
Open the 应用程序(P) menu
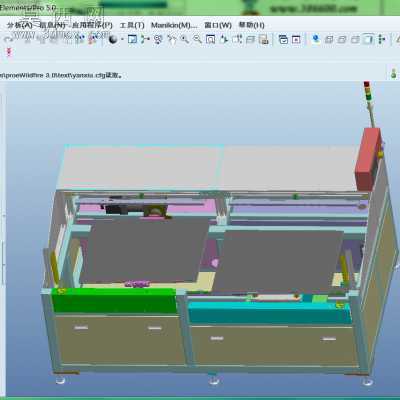92,25
